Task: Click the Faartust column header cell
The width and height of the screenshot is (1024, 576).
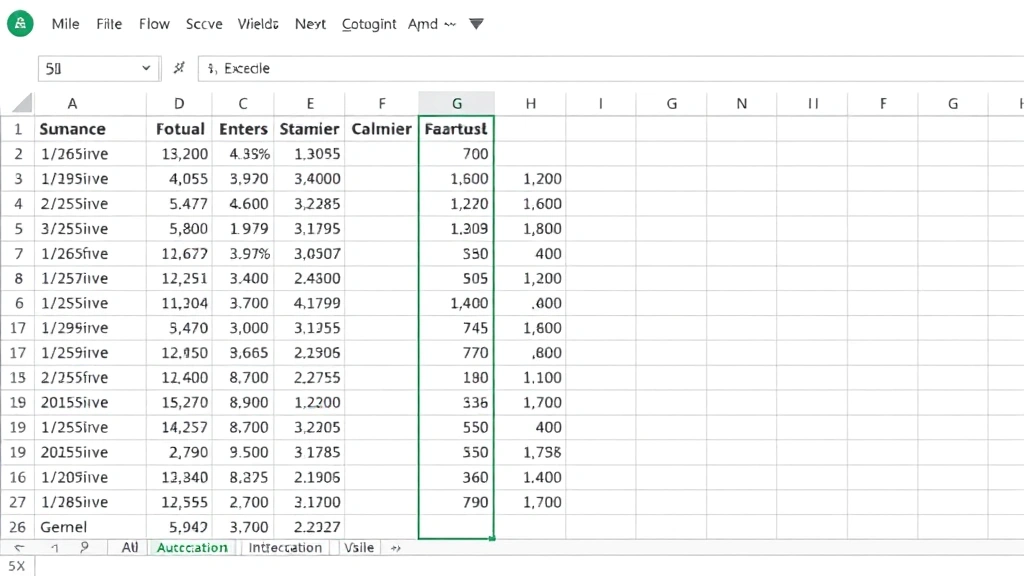Action: coord(456,128)
